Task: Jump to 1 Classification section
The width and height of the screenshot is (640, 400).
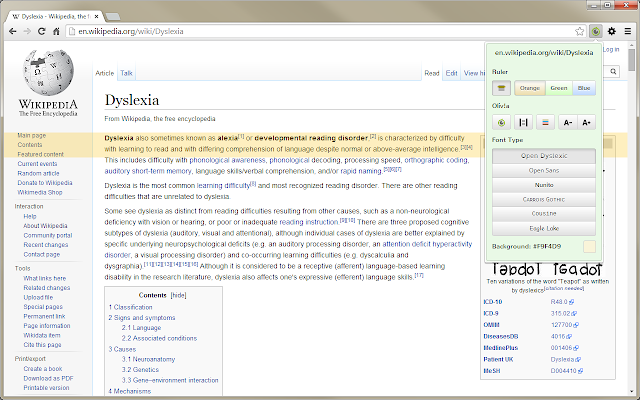Action: click(130, 307)
